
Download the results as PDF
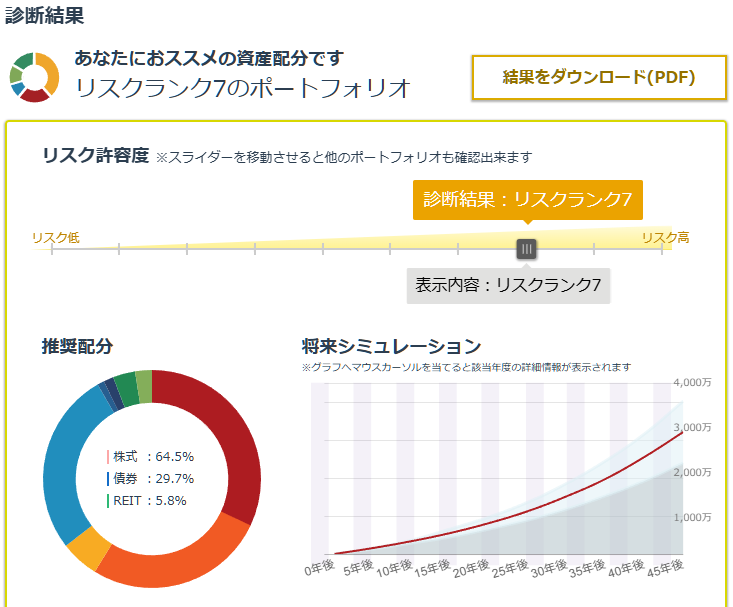tap(598, 77)
